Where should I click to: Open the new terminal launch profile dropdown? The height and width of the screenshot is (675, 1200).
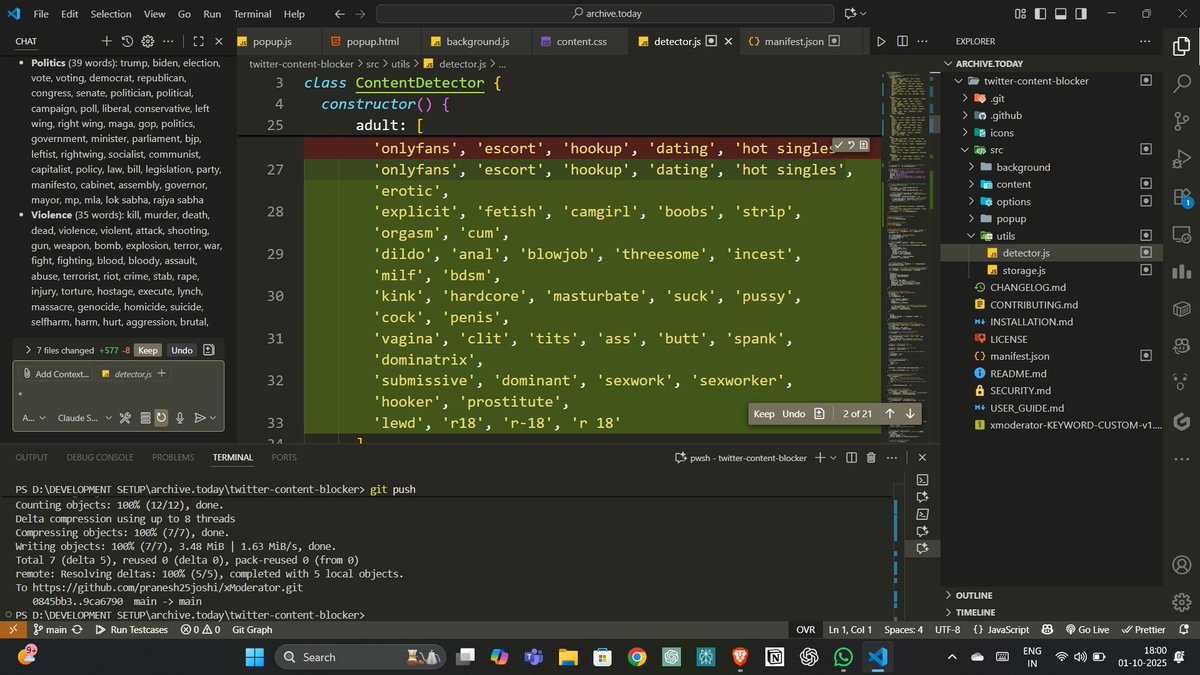(833, 457)
